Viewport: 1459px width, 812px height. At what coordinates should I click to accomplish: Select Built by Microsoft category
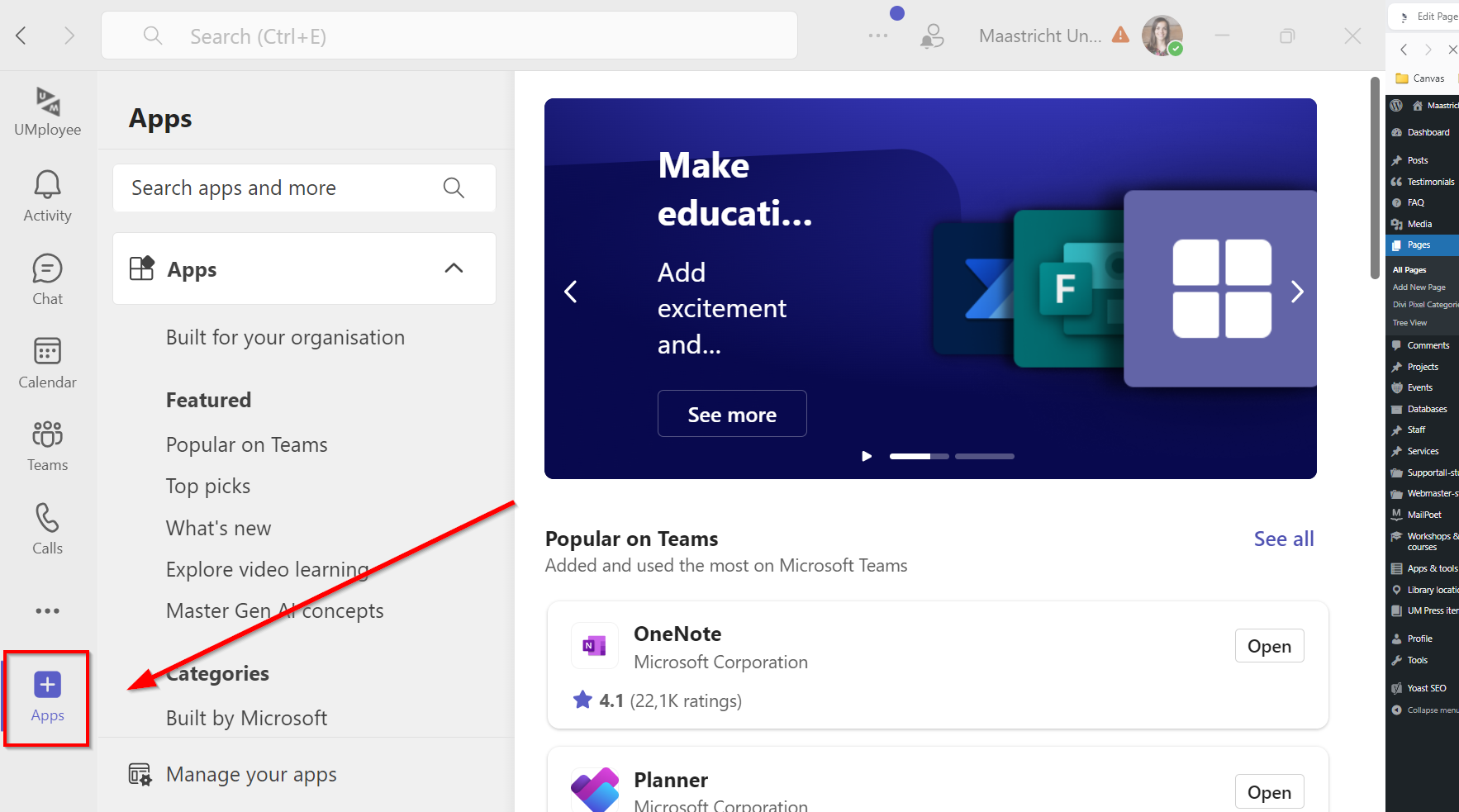[x=246, y=719]
